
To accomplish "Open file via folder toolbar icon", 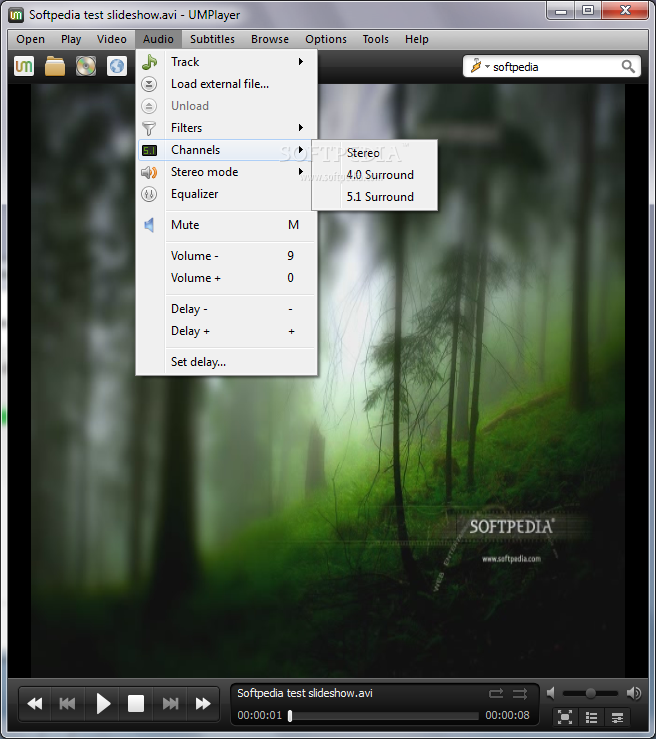I will [x=55, y=66].
